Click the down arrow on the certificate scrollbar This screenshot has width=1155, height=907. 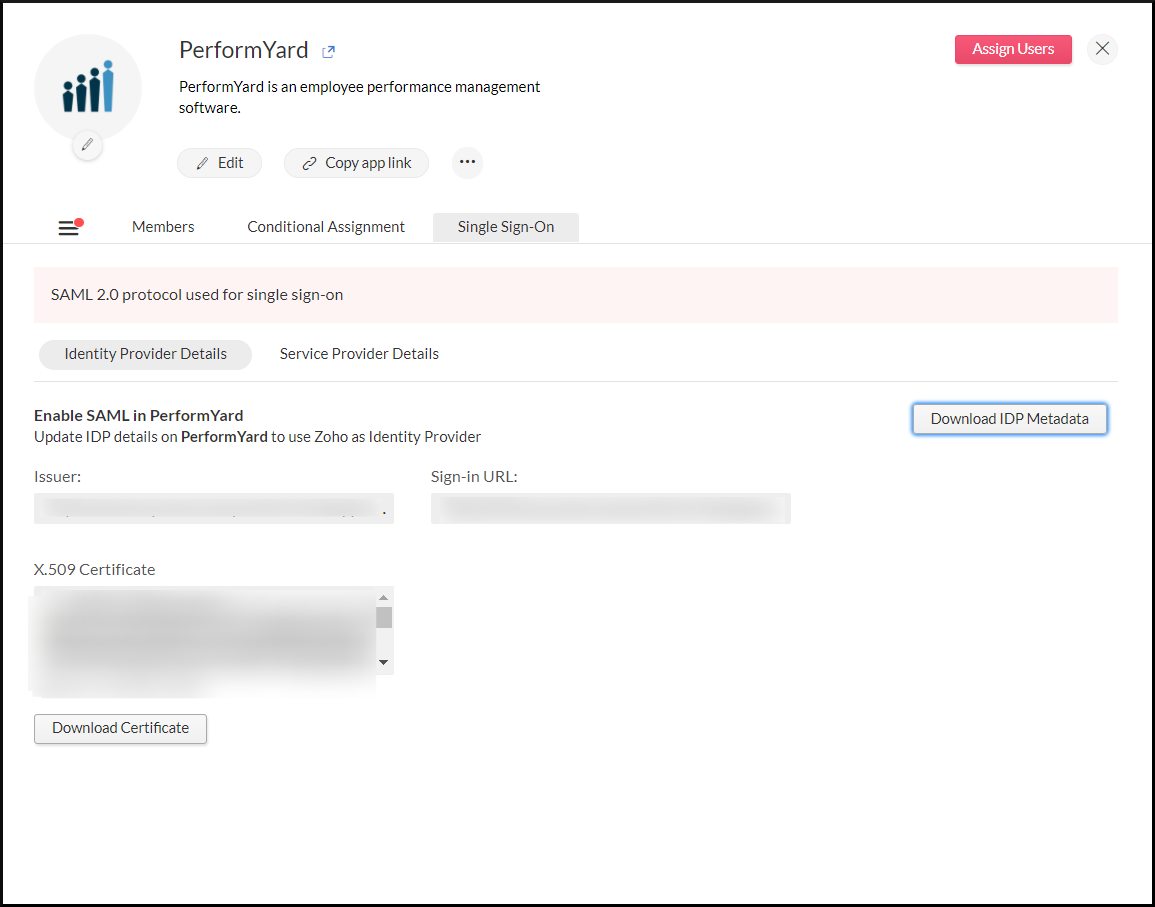[x=383, y=662]
